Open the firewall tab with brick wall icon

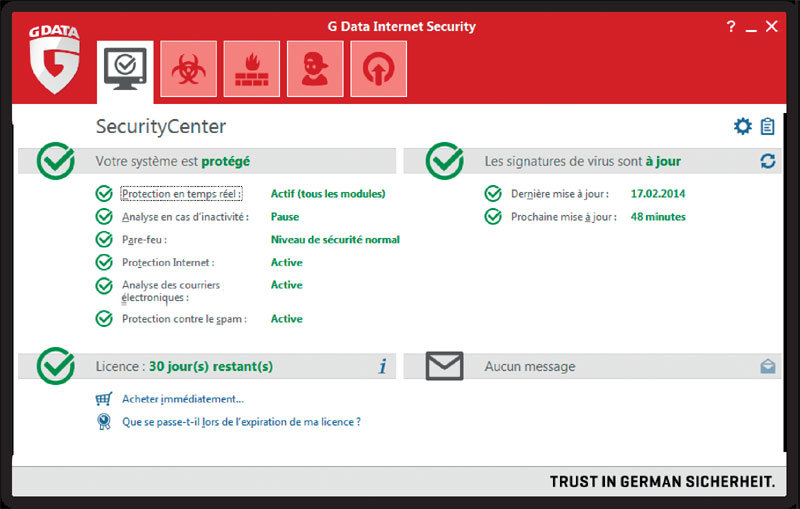(252, 69)
